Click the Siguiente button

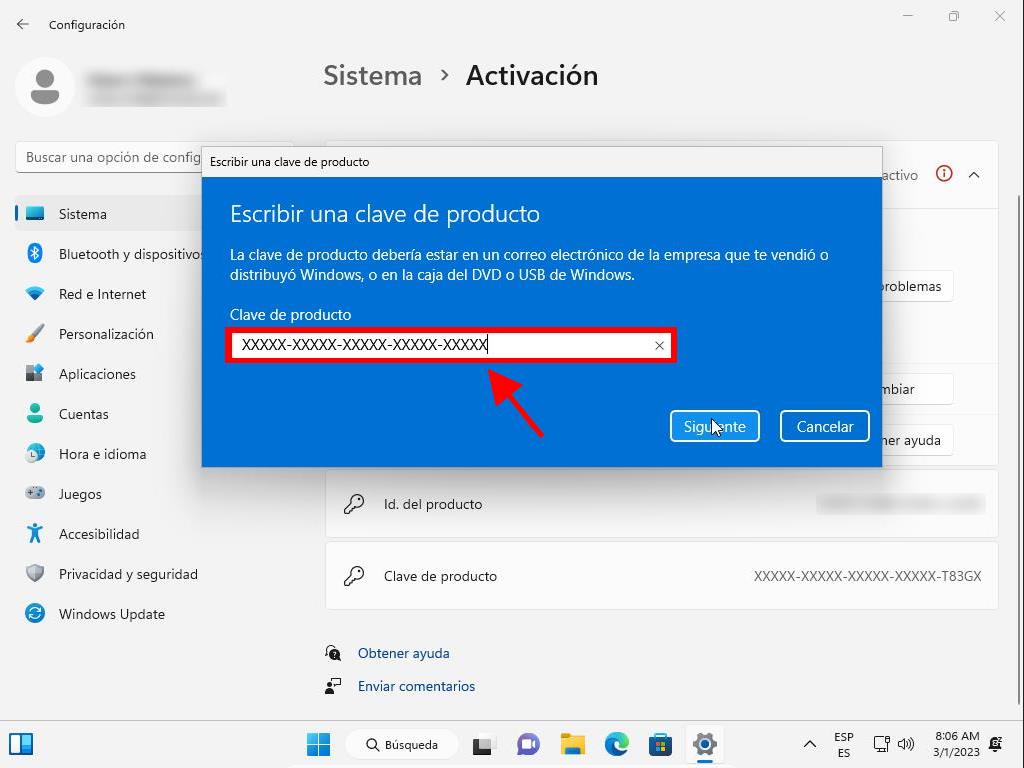[x=714, y=426]
